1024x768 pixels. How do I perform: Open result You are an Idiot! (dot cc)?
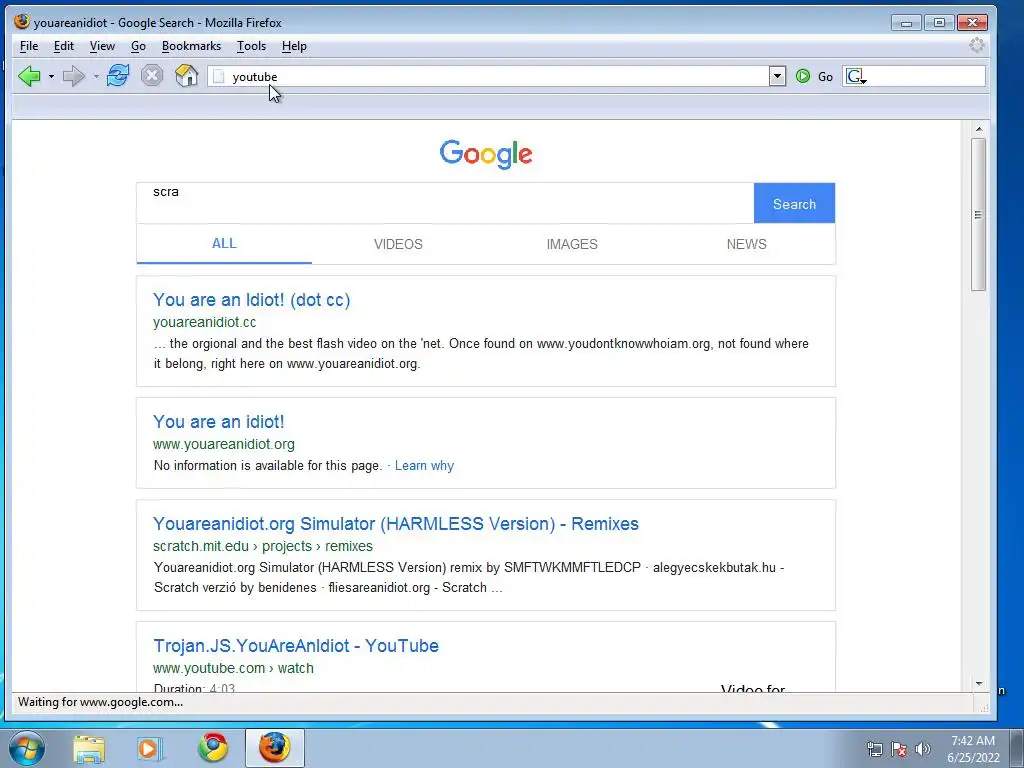point(251,300)
